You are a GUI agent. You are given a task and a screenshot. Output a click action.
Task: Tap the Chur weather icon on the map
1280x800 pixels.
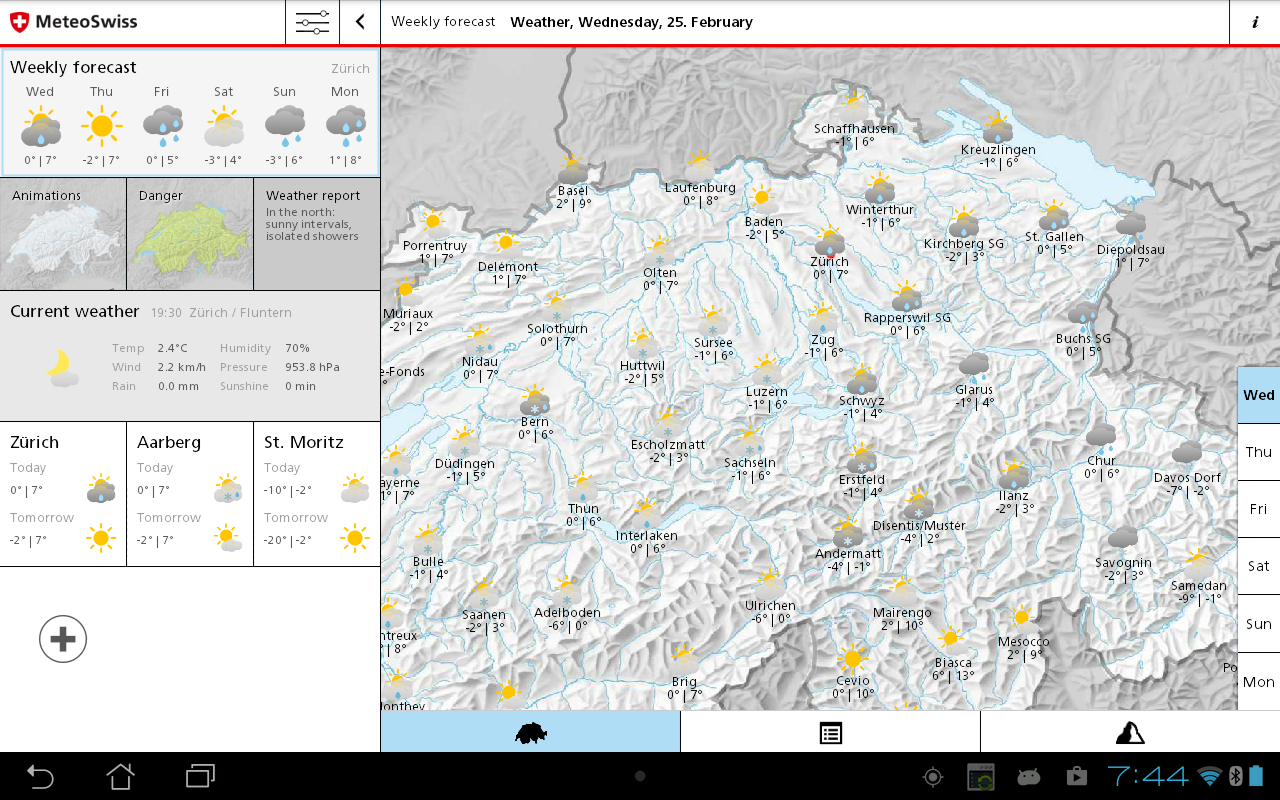coord(1101,437)
